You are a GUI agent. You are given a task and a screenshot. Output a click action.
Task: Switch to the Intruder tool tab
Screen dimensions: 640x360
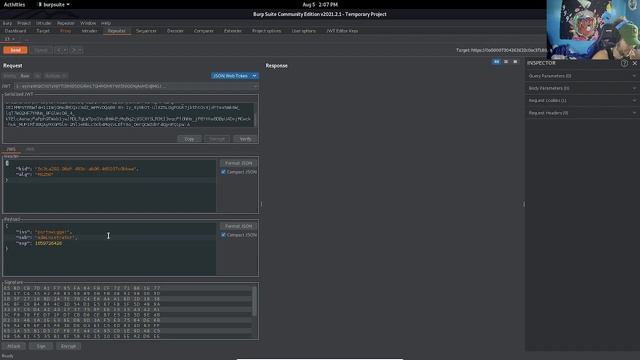pos(89,31)
